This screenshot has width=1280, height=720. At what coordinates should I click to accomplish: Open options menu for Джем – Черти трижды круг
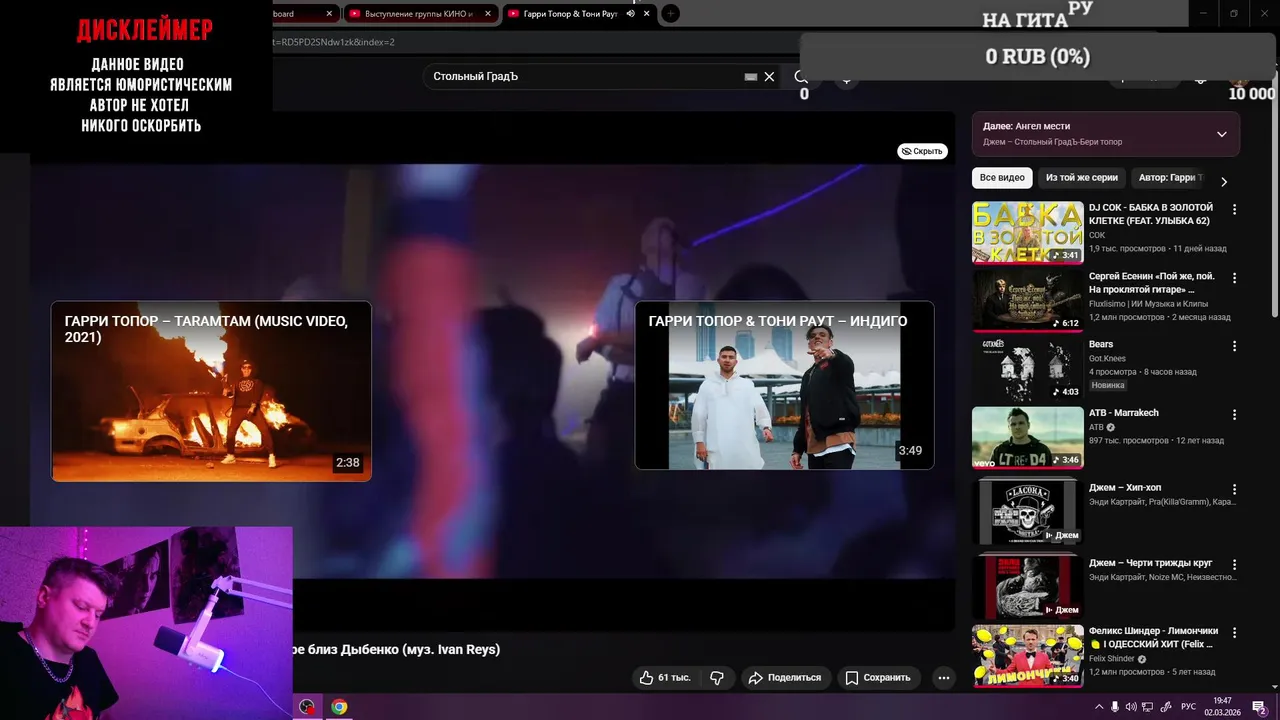click(1234, 565)
